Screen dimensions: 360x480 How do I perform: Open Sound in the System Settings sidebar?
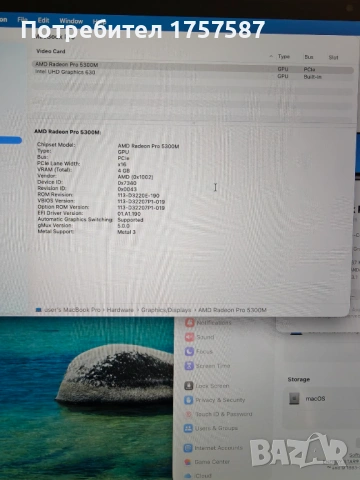[x=199, y=337]
